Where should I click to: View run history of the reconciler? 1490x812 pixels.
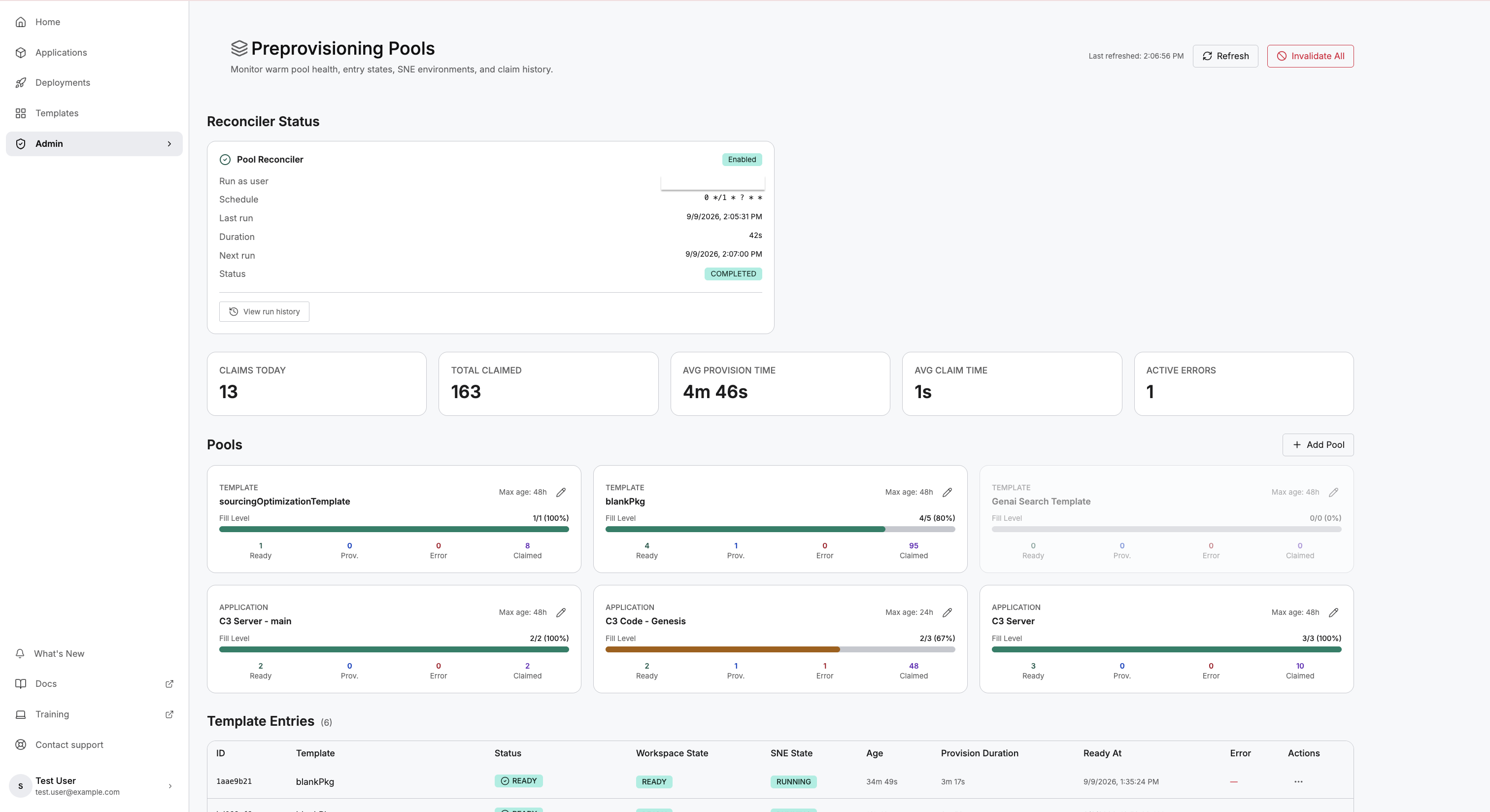pos(264,312)
